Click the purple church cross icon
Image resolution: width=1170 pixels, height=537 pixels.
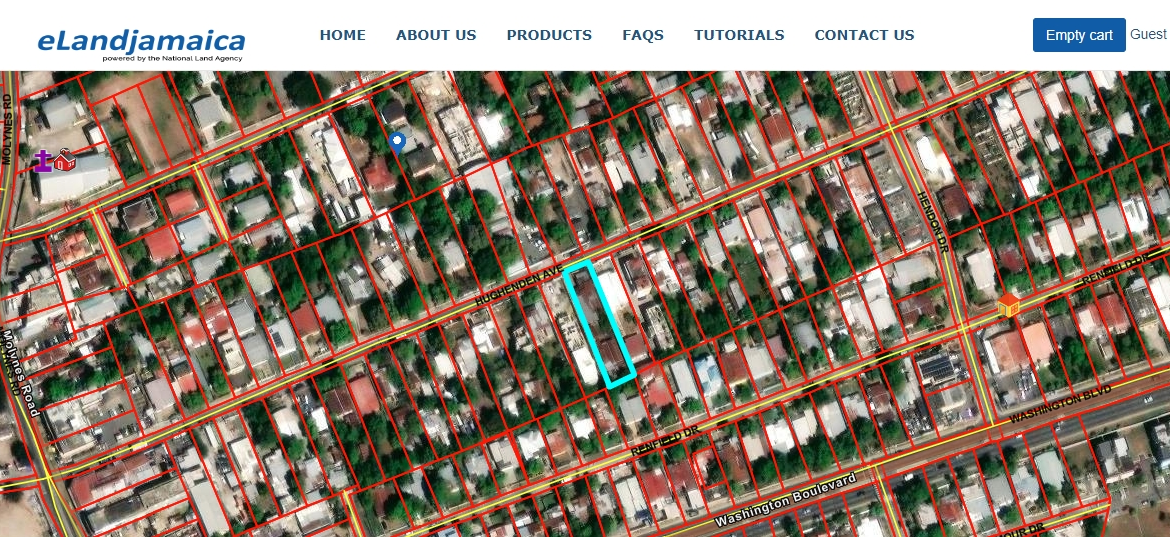[43, 161]
